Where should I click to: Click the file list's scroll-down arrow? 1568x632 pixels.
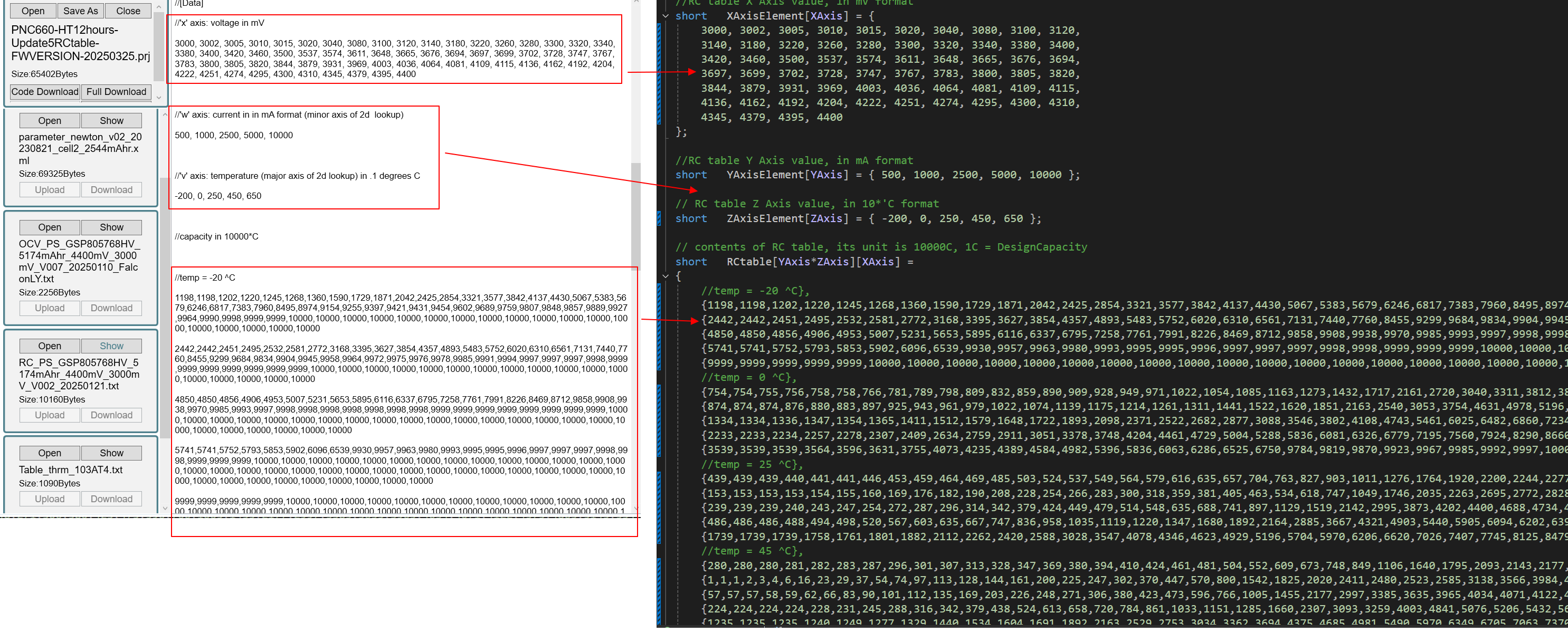(164, 508)
